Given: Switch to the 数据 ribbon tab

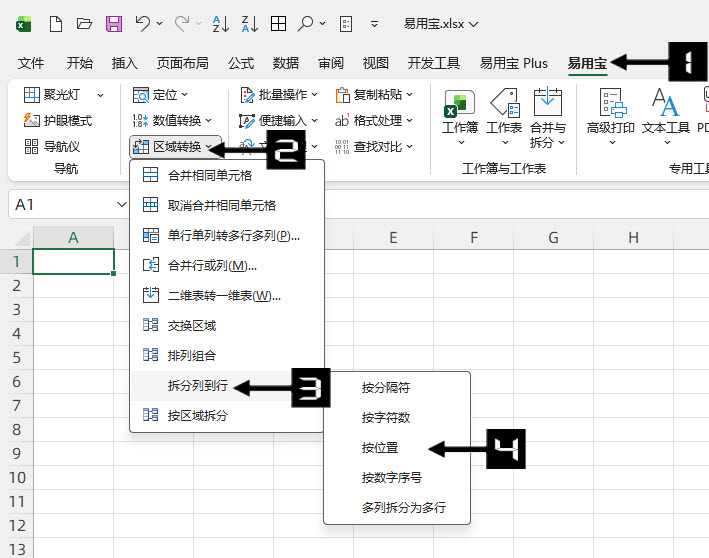Looking at the screenshot, I should tap(286, 63).
